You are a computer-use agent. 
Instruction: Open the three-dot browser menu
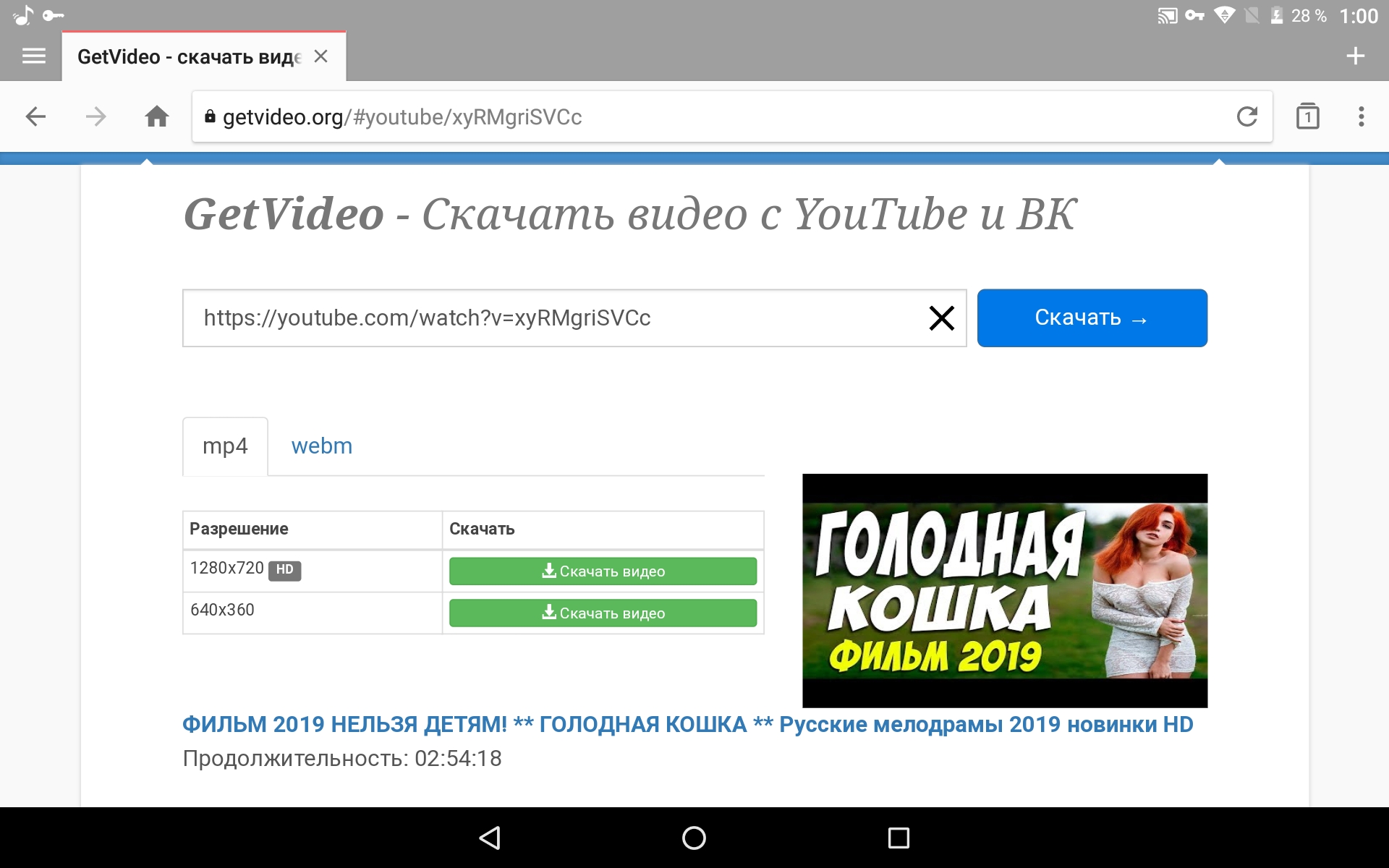pyautogui.click(x=1362, y=116)
